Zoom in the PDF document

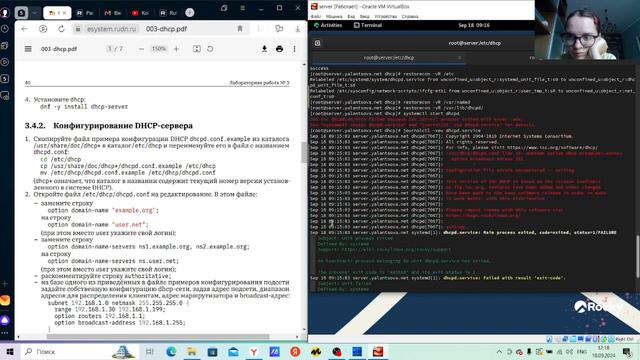tap(176, 49)
